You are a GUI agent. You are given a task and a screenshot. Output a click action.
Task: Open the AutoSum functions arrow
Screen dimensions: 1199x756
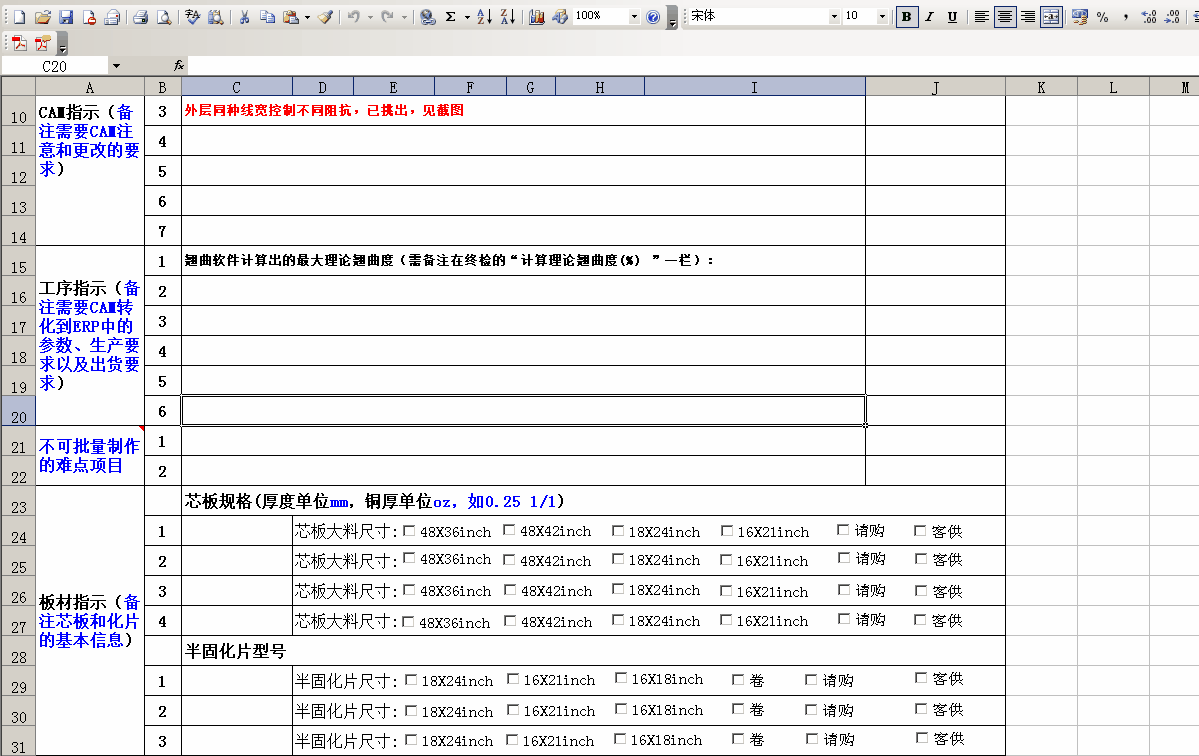467,16
